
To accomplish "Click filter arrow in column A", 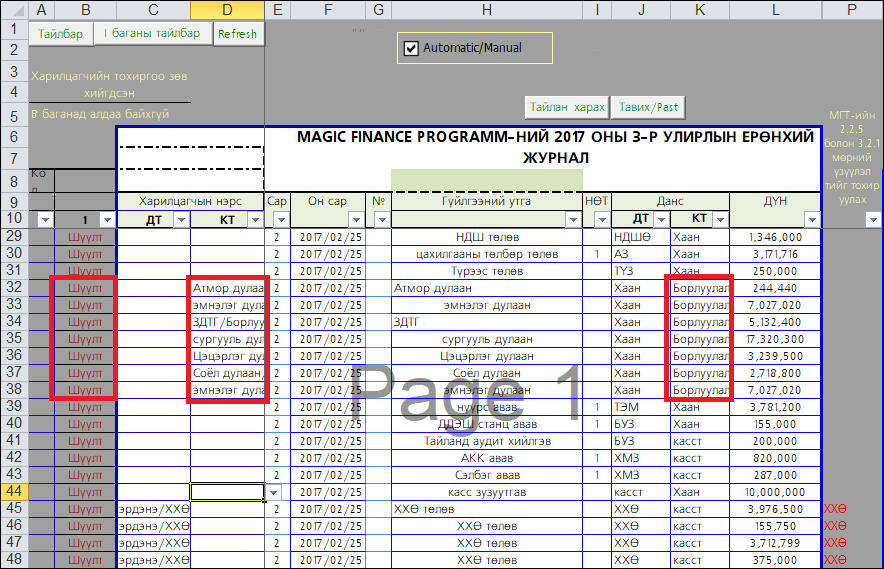I will coord(44,220).
